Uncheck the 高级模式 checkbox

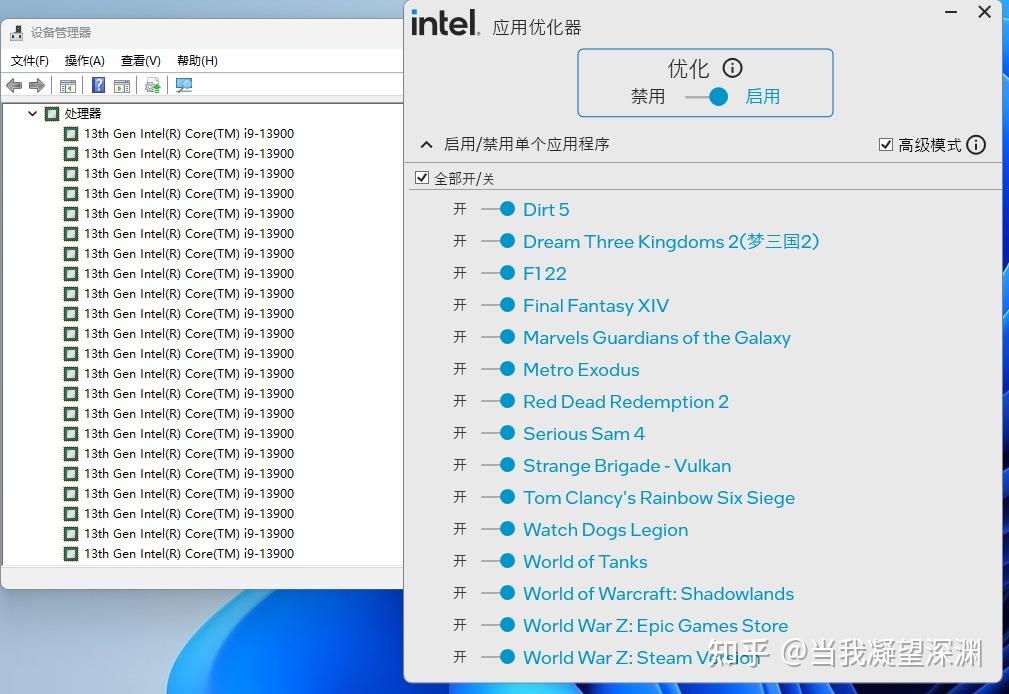[x=885, y=144]
